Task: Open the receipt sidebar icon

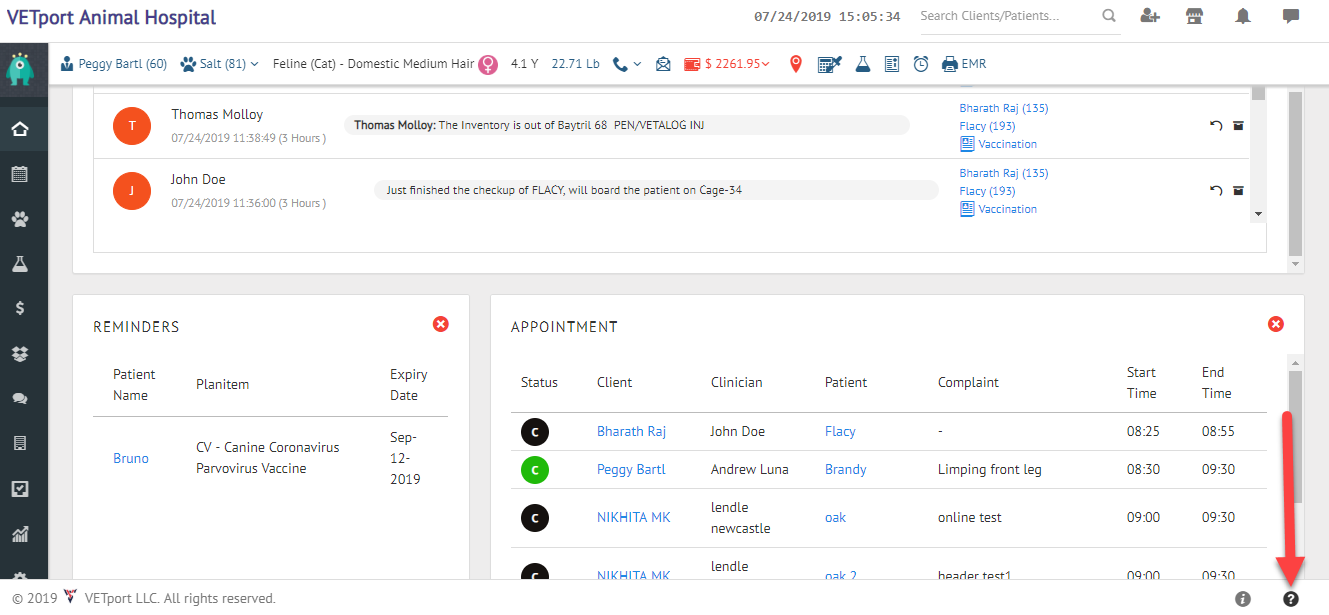Action: click(20, 443)
